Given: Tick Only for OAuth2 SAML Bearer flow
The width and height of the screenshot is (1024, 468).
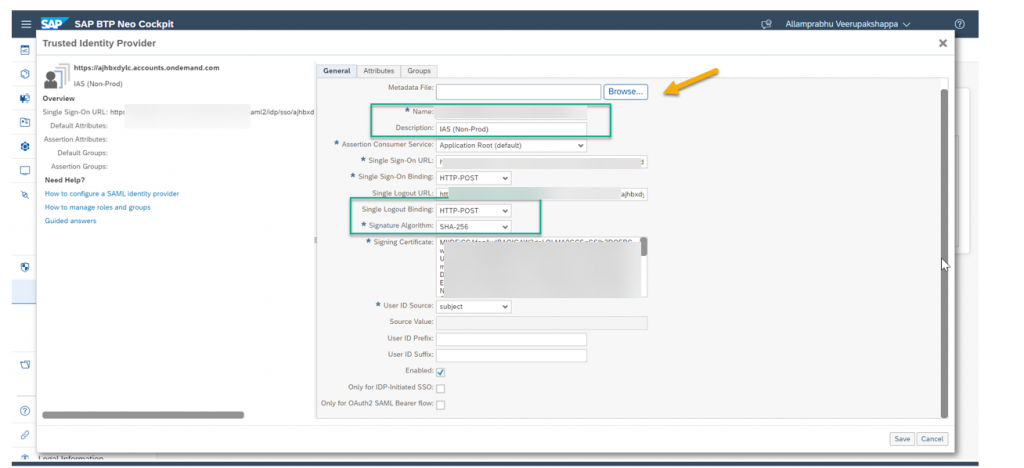Looking at the screenshot, I should pyautogui.click(x=440, y=405).
